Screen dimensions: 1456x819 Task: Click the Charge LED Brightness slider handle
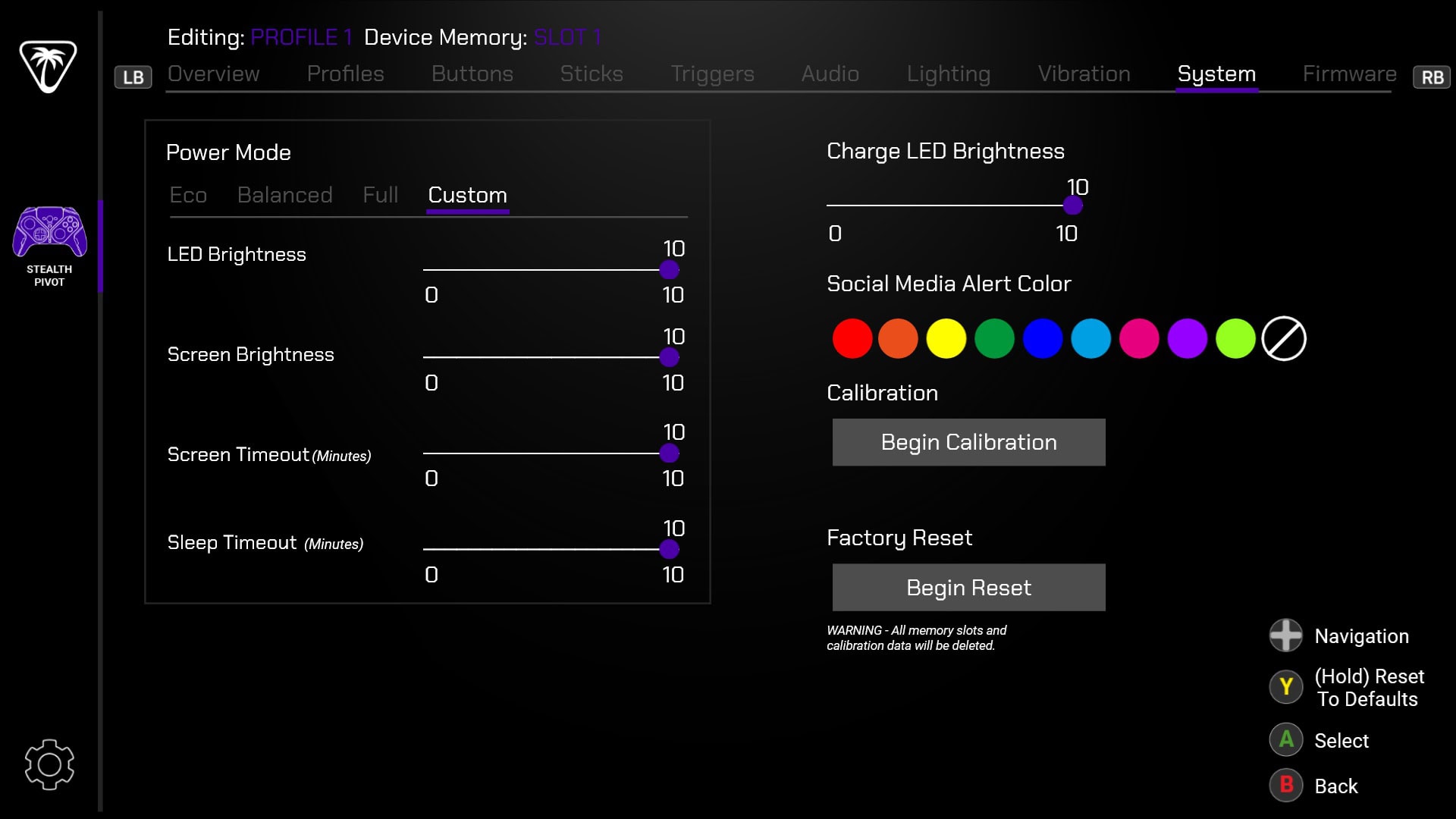[x=1072, y=205]
